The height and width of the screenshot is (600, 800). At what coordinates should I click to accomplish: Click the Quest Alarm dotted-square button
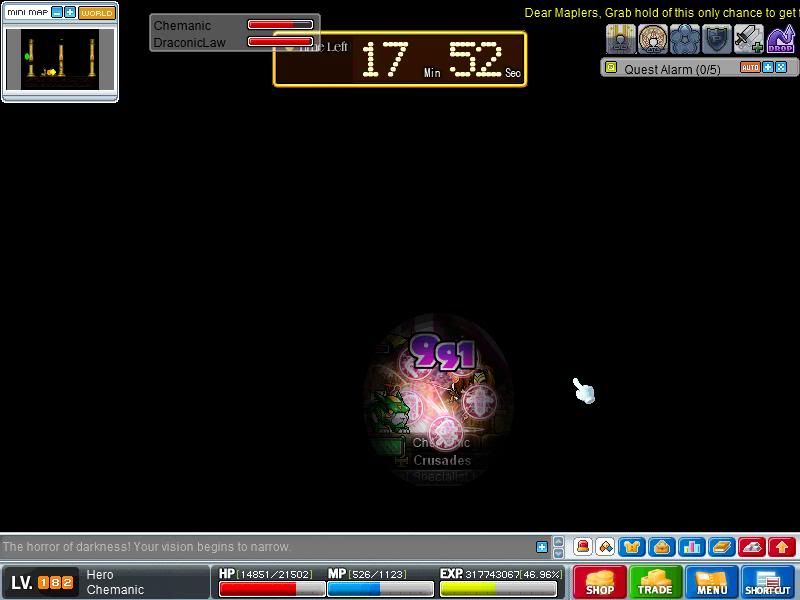[781, 67]
